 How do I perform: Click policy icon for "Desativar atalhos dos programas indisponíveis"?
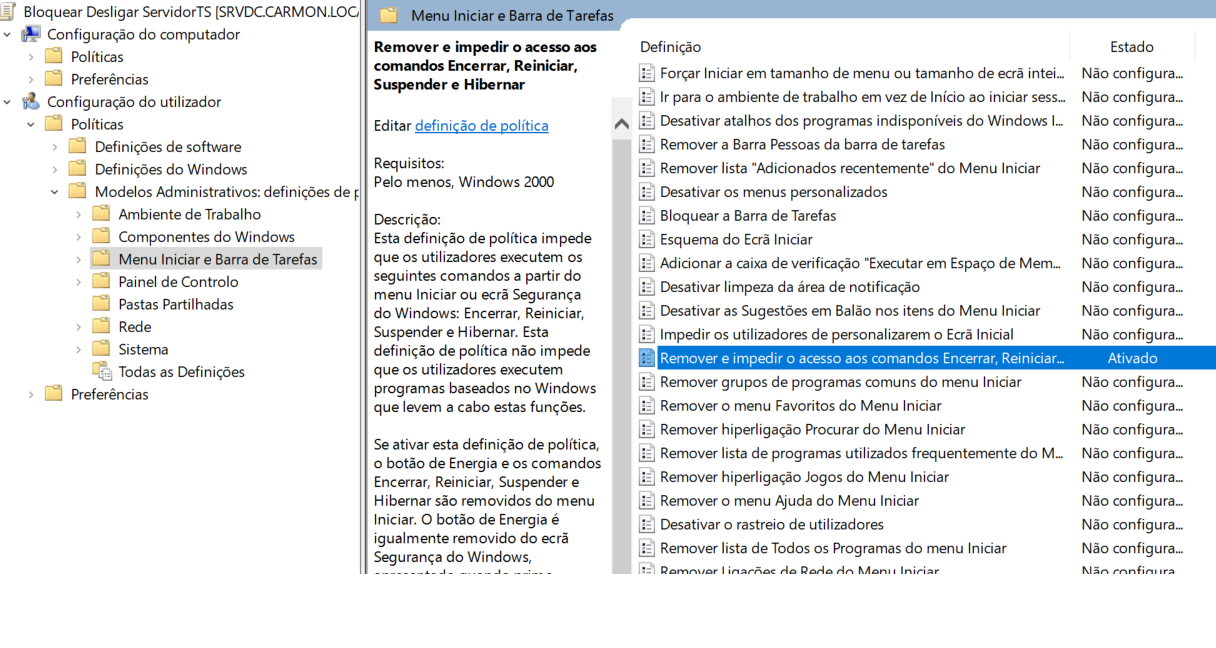coord(647,121)
